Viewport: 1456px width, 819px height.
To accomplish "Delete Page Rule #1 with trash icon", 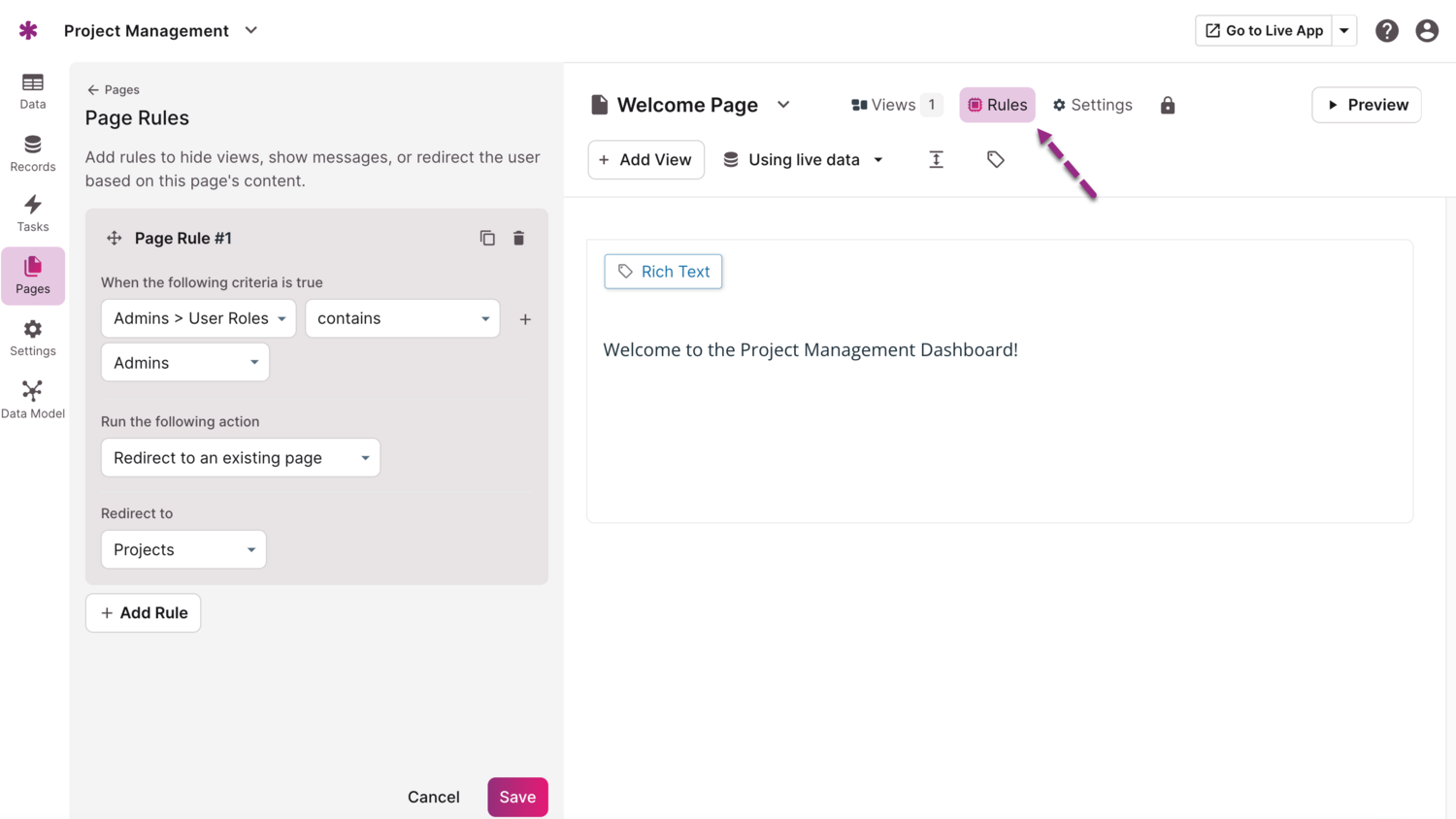I will pyautogui.click(x=518, y=238).
